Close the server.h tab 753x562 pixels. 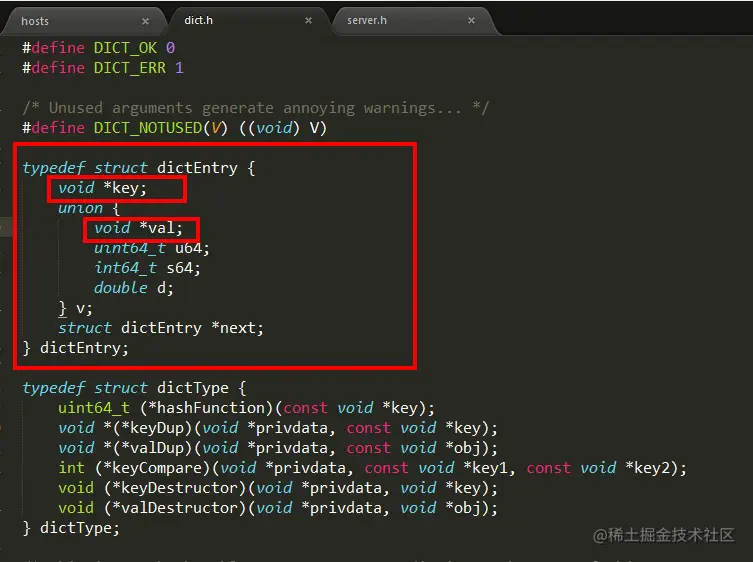(471, 20)
